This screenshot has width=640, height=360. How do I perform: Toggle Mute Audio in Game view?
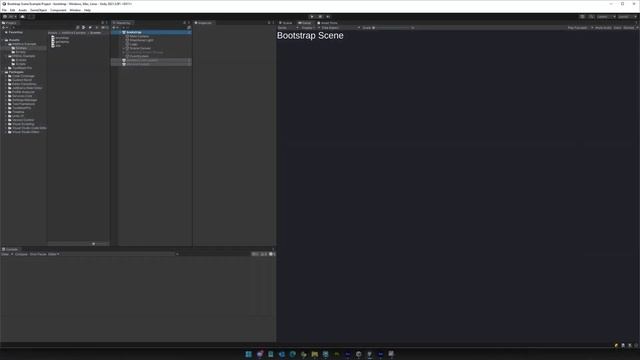603,28
